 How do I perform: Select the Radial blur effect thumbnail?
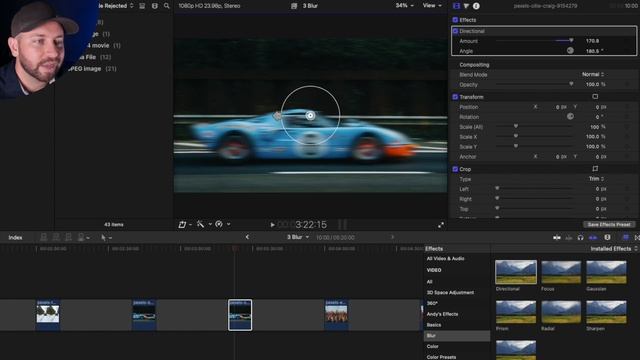click(x=561, y=311)
